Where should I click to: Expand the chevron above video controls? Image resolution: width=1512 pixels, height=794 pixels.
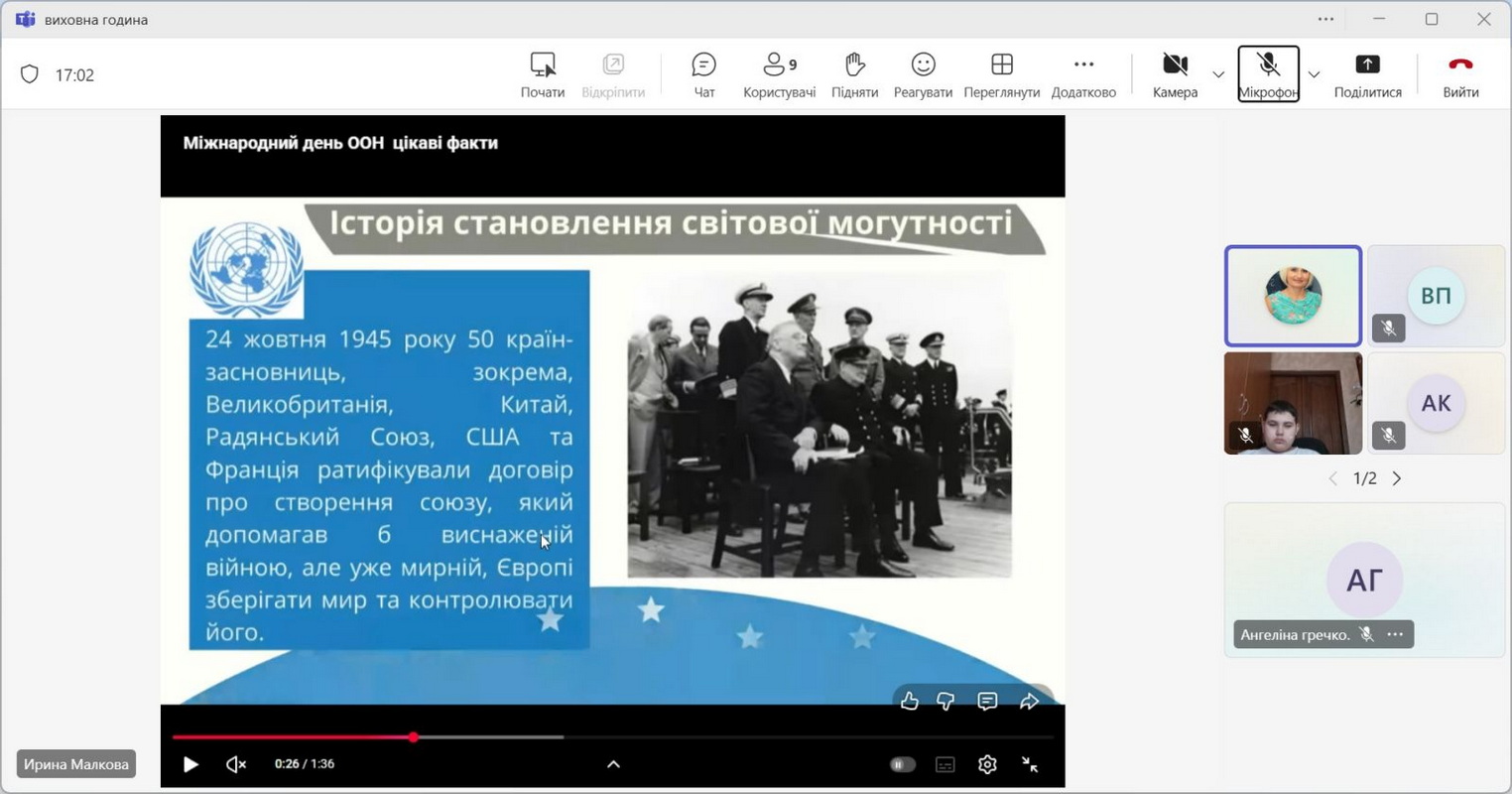coord(613,764)
